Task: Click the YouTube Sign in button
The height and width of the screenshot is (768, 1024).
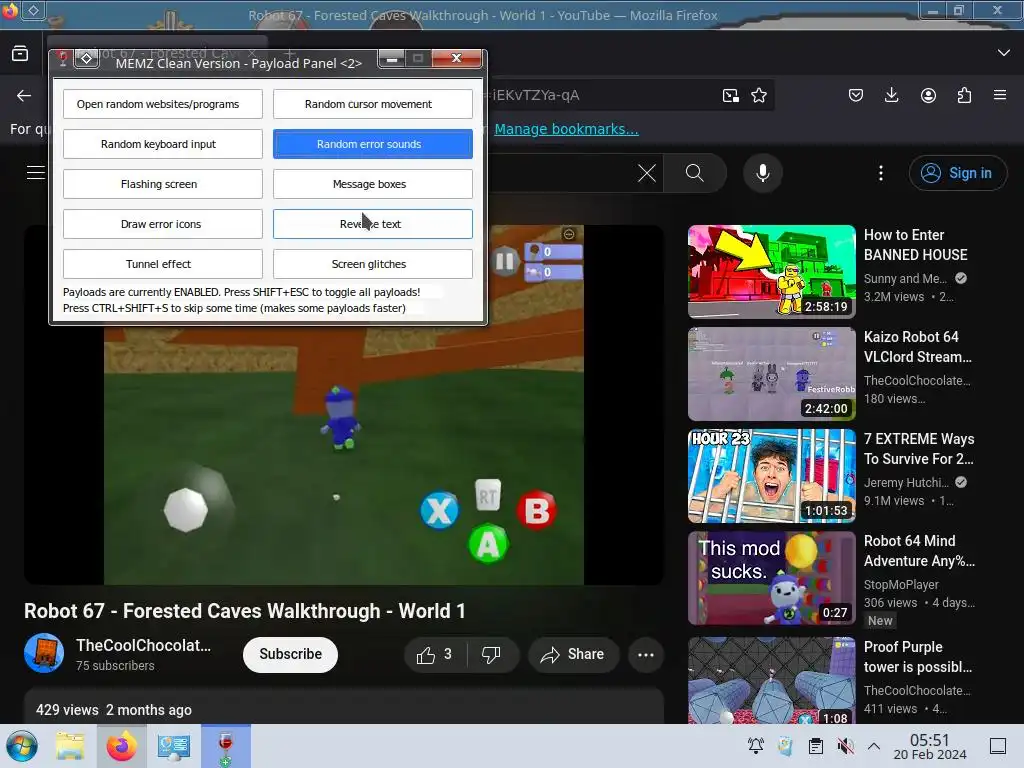Action: (x=957, y=173)
